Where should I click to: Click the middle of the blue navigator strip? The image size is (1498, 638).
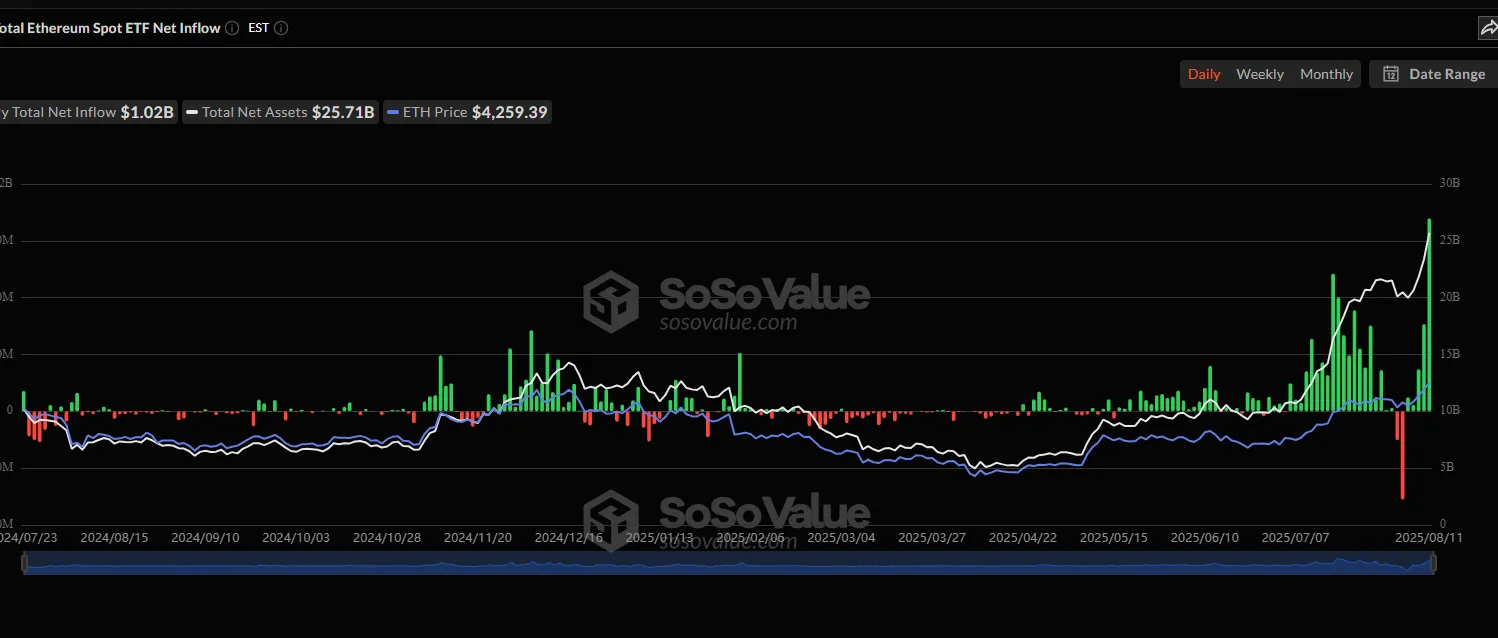pos(728,564)
